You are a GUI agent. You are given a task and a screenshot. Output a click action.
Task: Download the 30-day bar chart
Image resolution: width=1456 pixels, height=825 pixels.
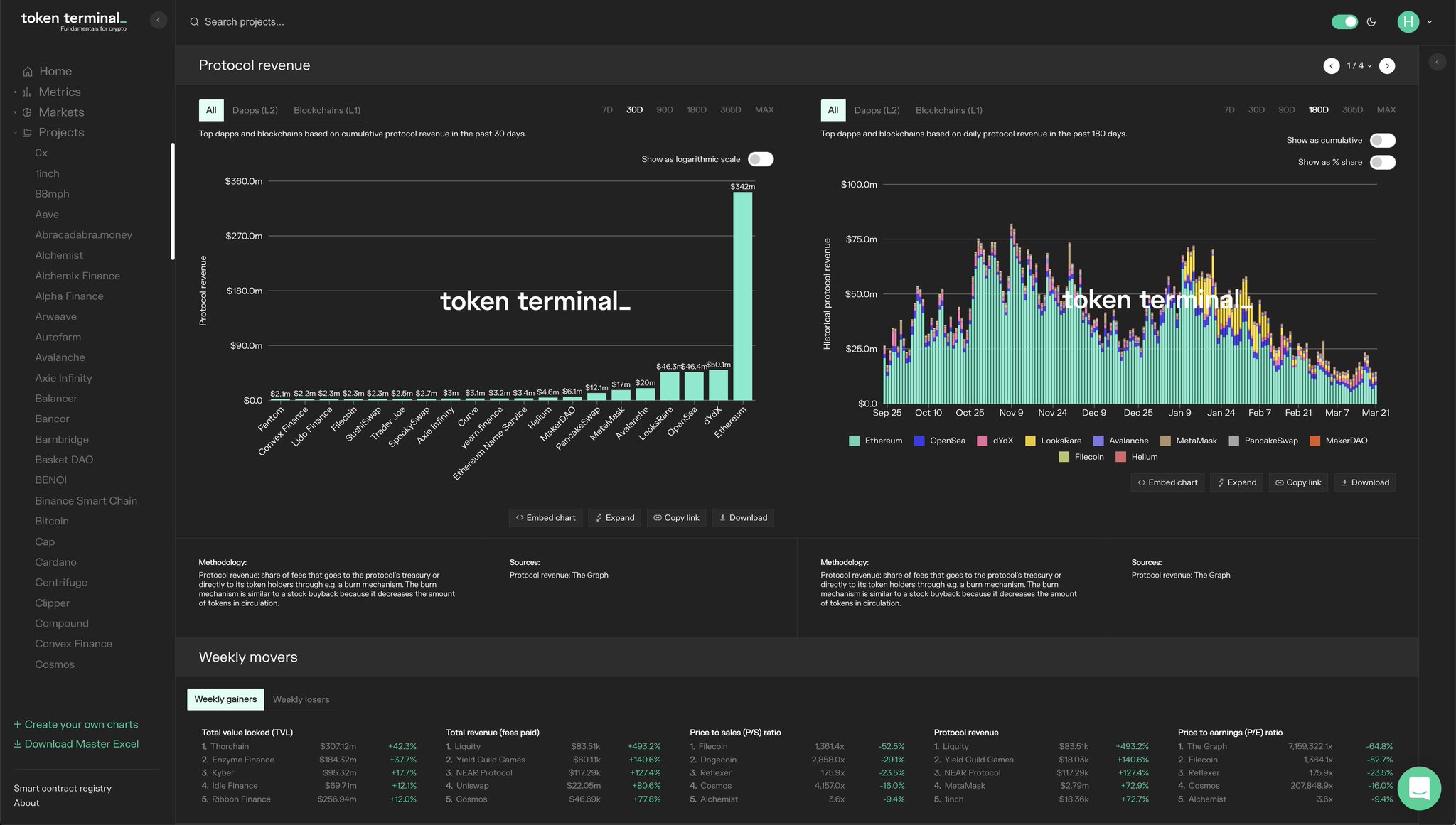pyautogui.click(x=744, y=518)
